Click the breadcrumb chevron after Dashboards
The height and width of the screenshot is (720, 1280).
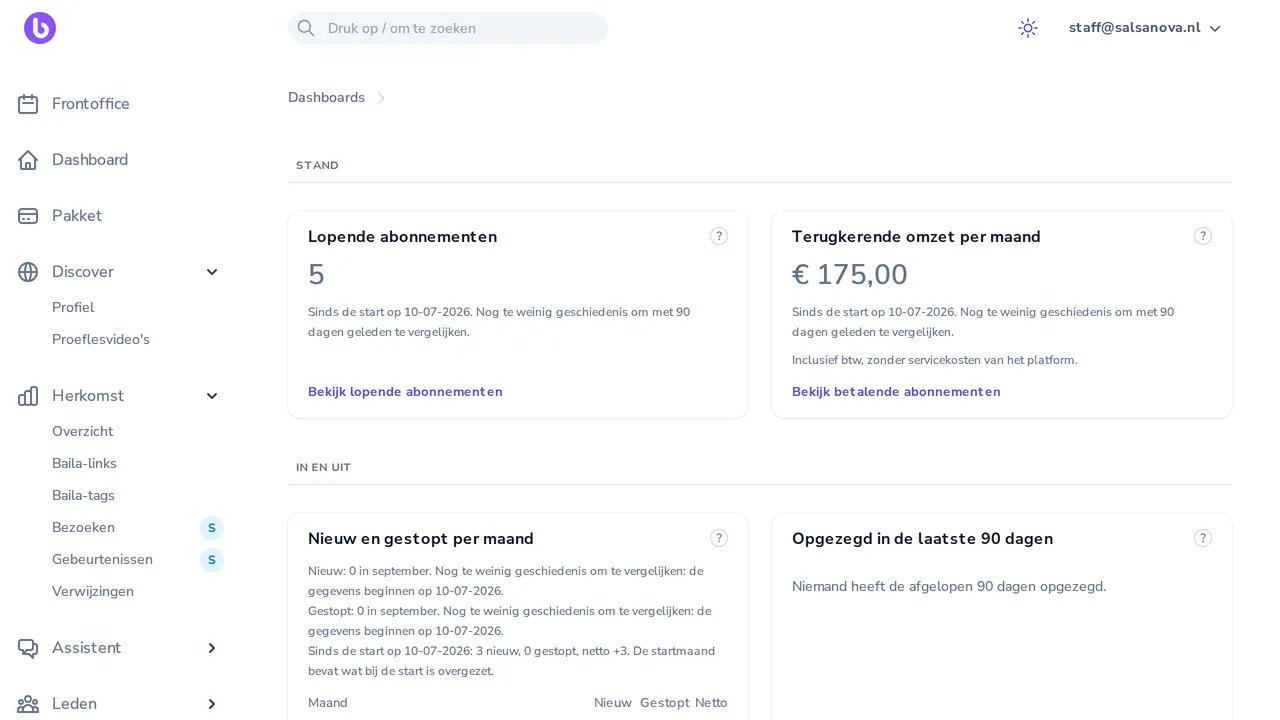click(x=381, y=98)
